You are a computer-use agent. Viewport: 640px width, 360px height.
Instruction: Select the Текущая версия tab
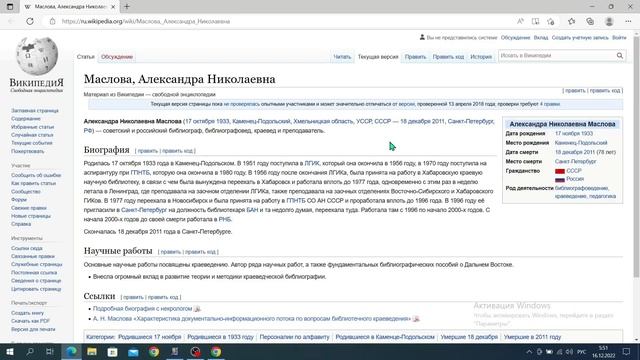(x=378, y=57)
